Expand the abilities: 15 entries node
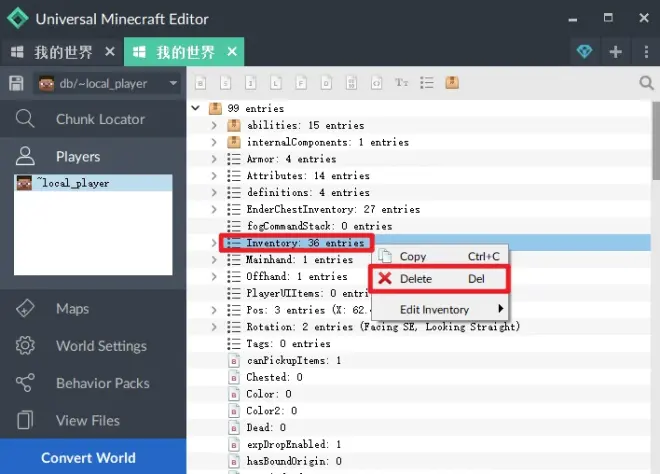 coord(214,125)
